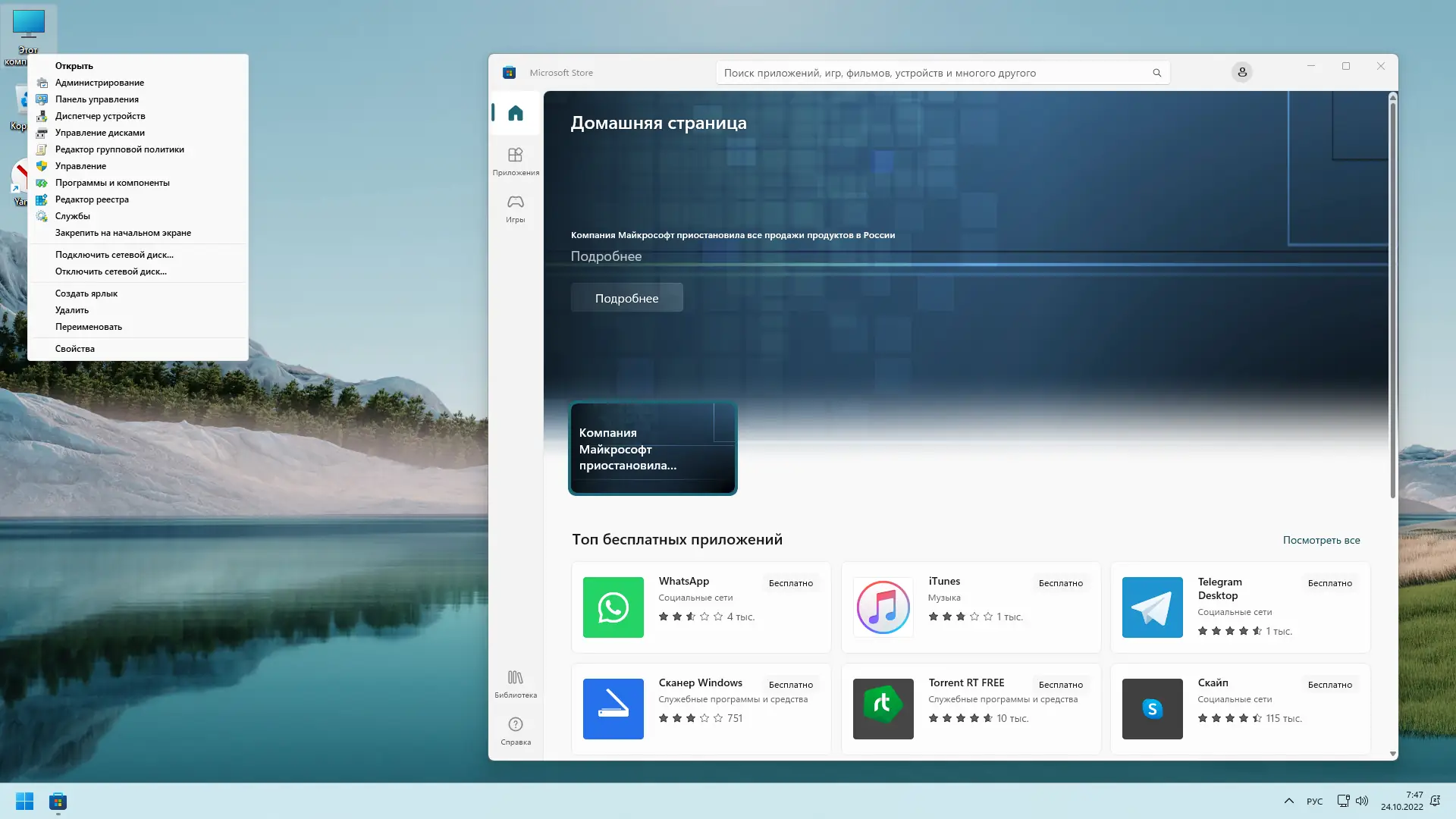Open the 'Посмотреть все' link

tap(1321, 540)
